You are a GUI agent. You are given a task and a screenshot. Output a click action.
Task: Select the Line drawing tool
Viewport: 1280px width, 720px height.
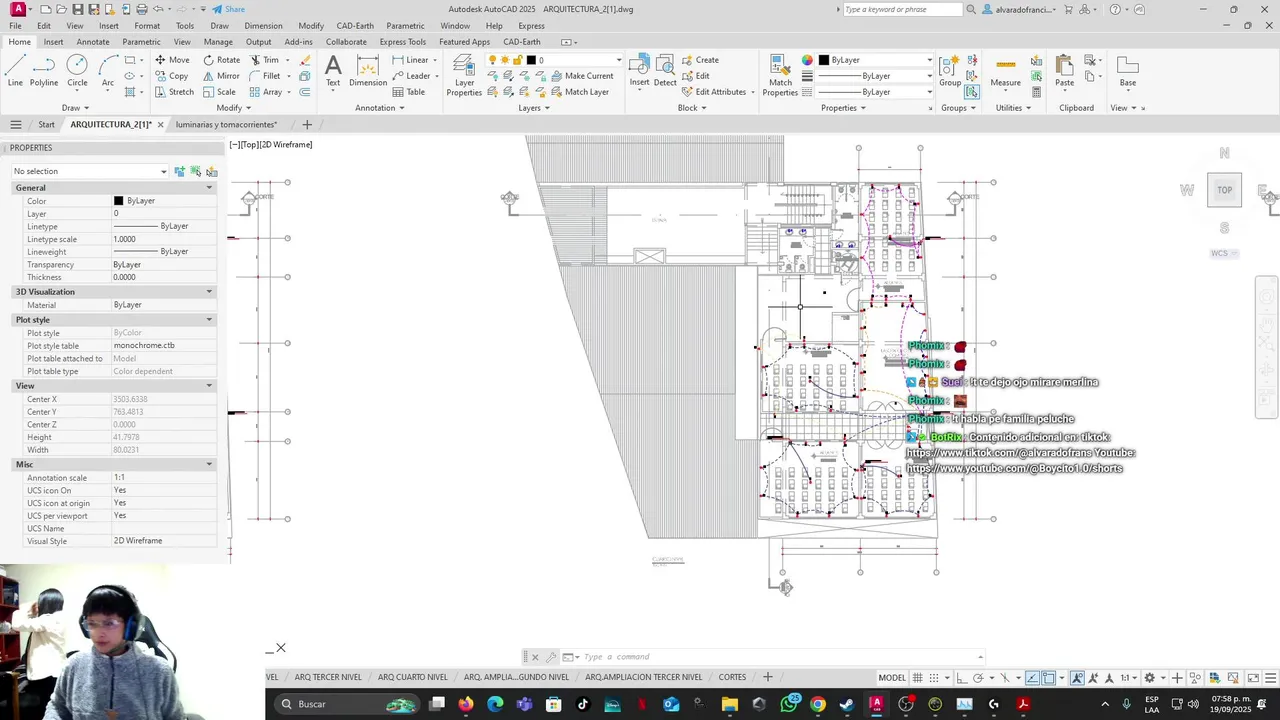coord(15,70)
